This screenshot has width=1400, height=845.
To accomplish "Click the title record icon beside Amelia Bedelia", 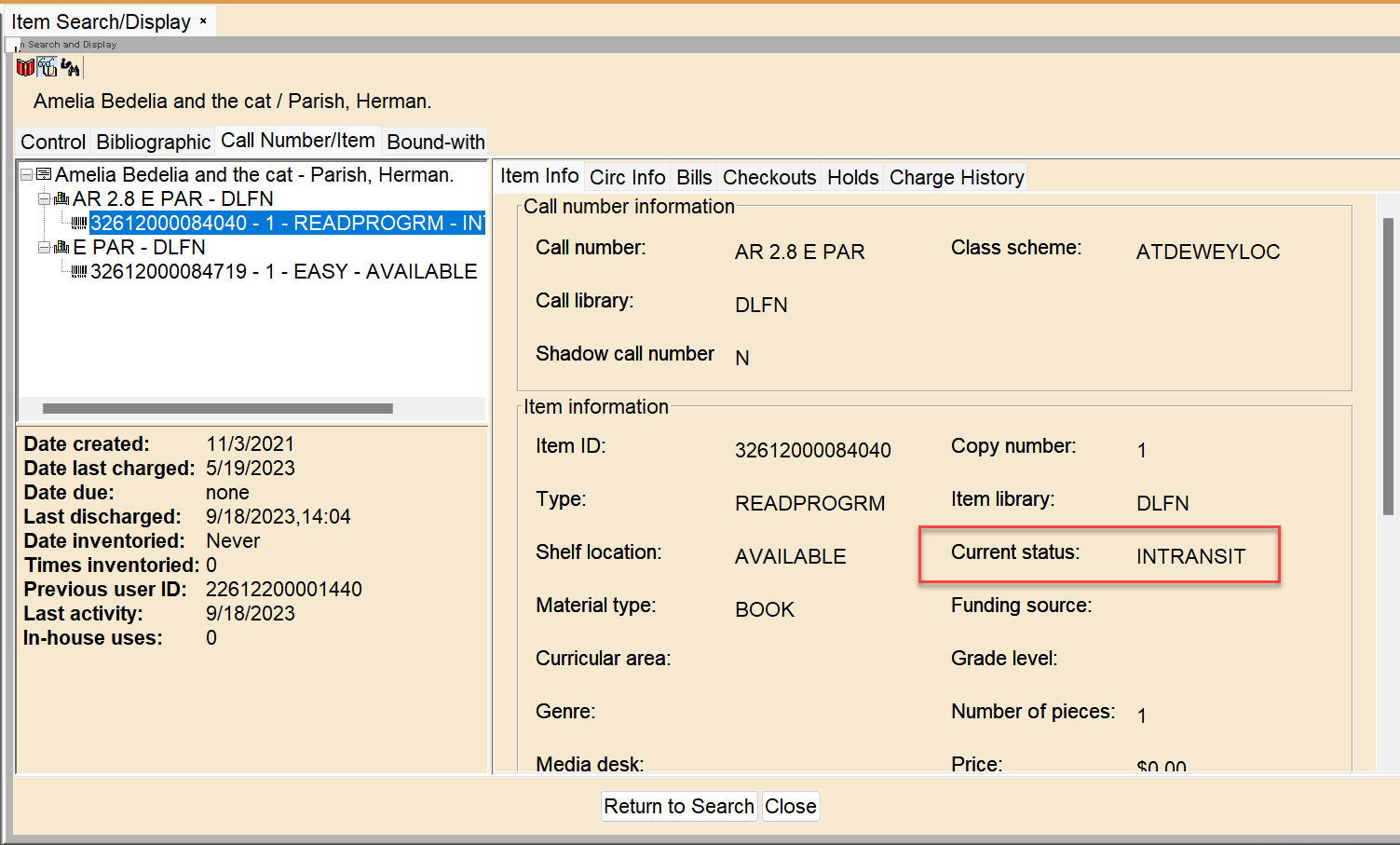I will point(44,174).
